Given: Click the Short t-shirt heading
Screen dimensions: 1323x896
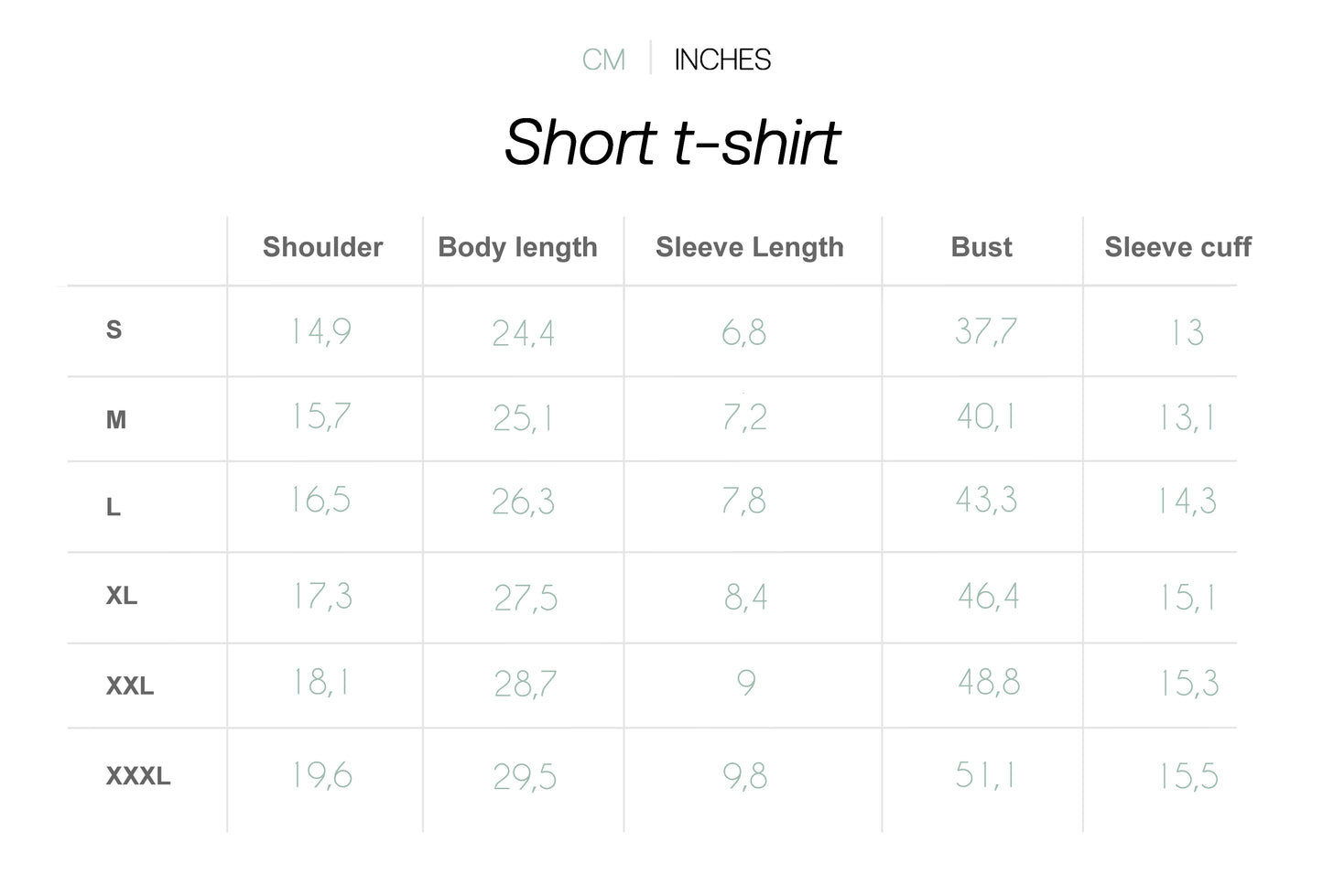Looking at the screenshot, I should [672, 143].
